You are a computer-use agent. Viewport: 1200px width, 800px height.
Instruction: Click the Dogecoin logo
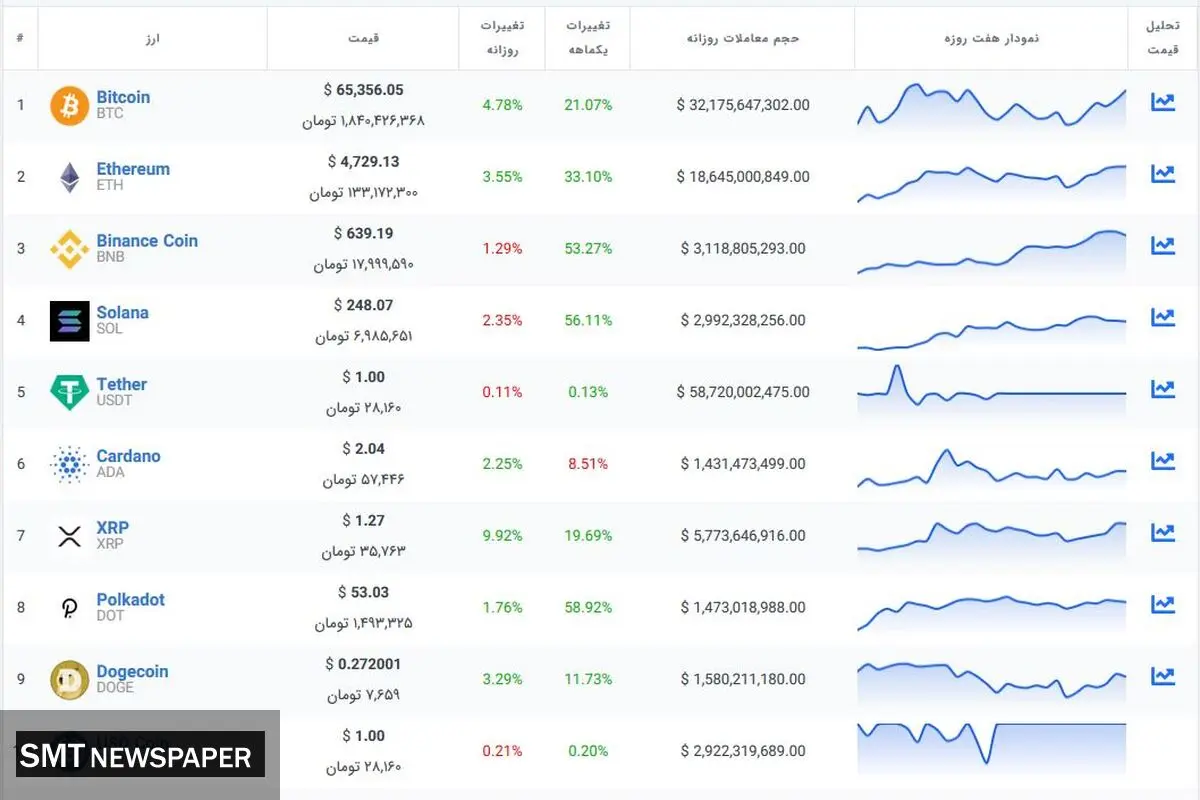click(69, 680)
